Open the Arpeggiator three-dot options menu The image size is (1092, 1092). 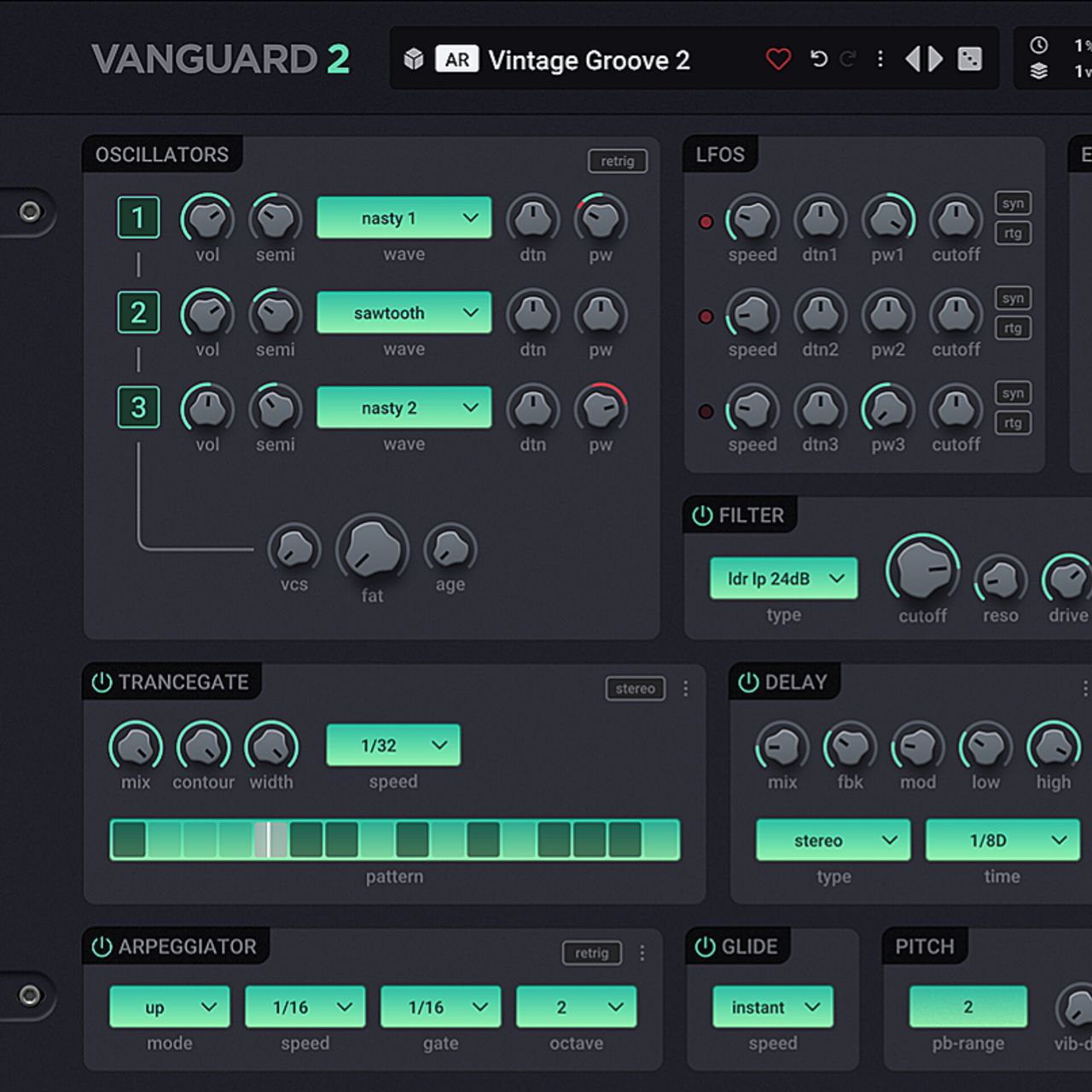(x=642, y=953)
